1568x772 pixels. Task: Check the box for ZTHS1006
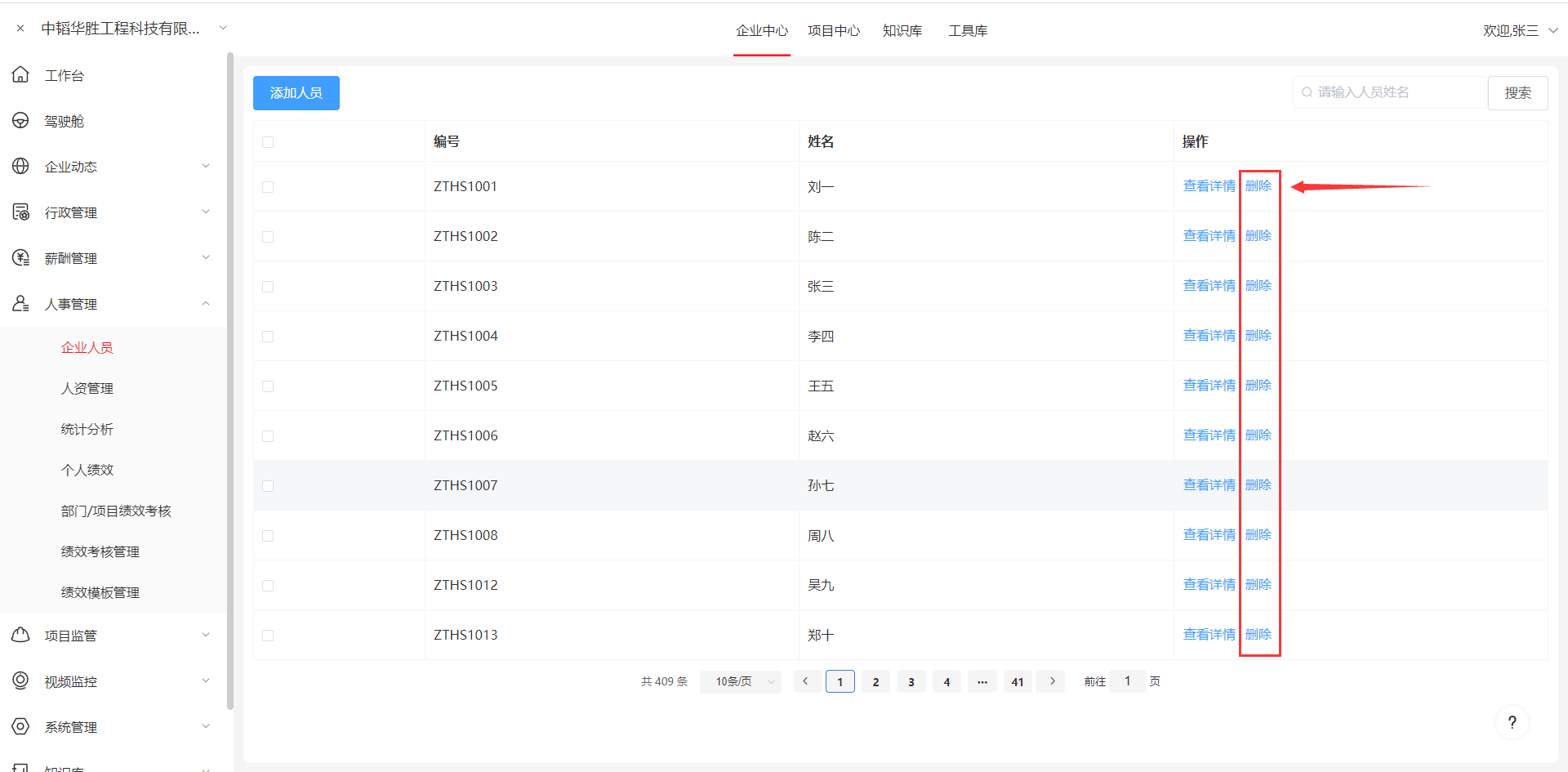pyautogui.click(x=268, y=436)
